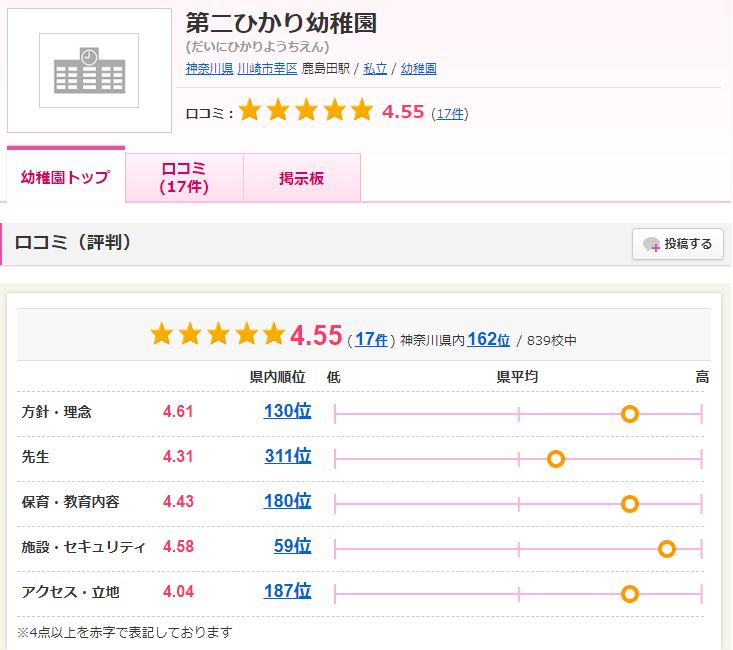Click the 投稿する button
The width and height of the screenshot is (733, 650).
pos(678,244)
